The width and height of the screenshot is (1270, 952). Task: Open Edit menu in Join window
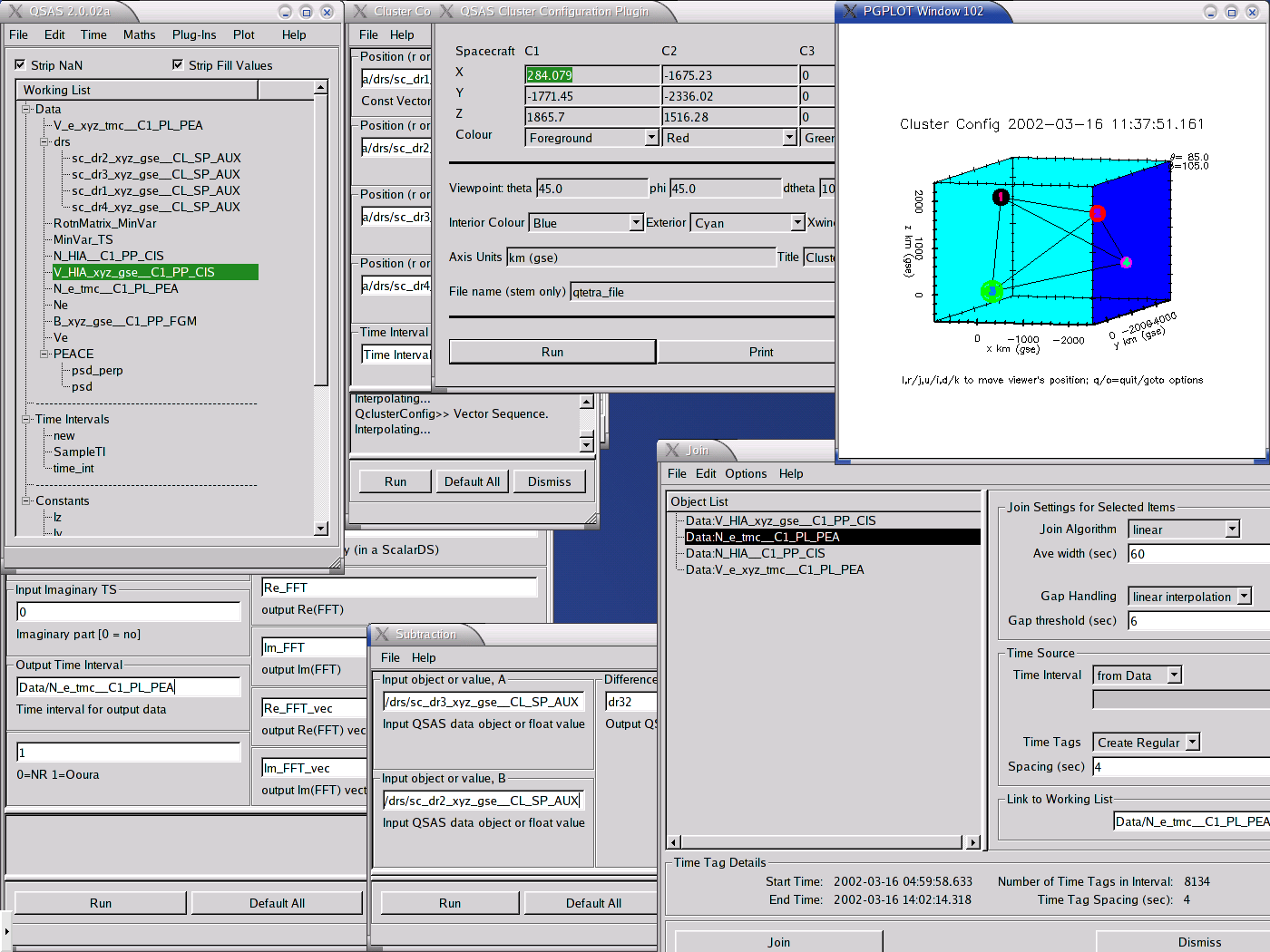pyautogui.click(x=706, y=473)
